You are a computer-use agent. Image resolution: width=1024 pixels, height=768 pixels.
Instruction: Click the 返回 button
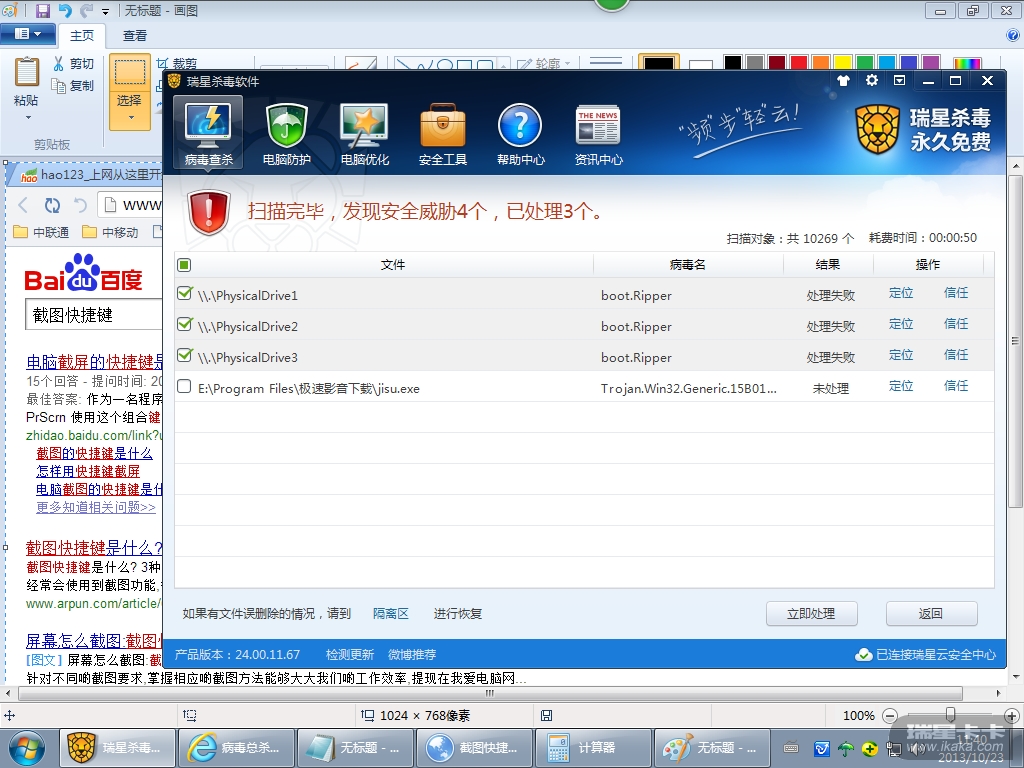point(931,614)
